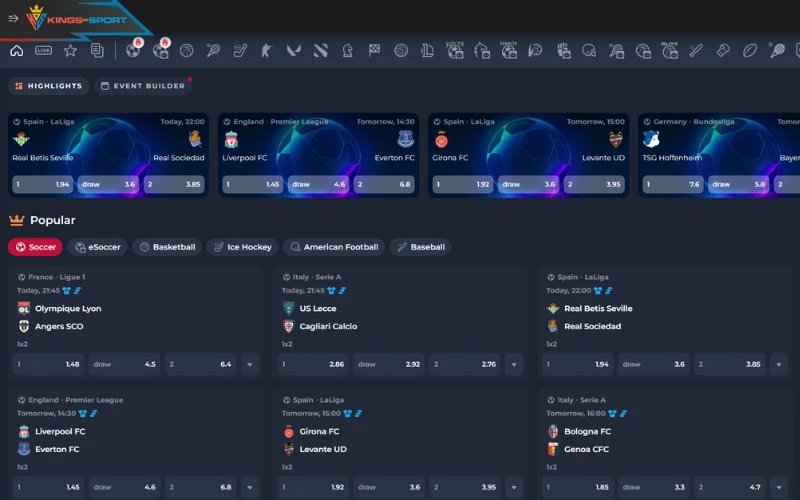Viewport: 800px width, 500px height.
Task: Bet on Cagliari Calcio win at 2.76
Action: [x=465, y=364]
